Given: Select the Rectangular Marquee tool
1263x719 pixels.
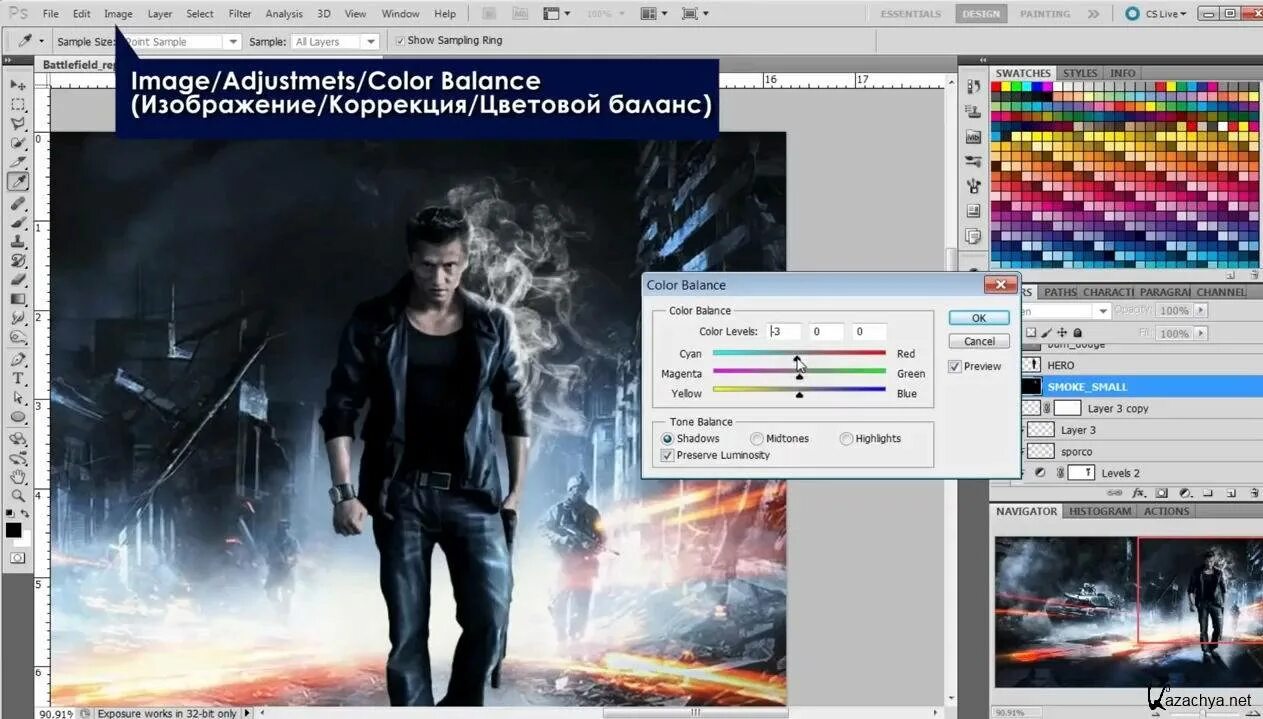Looking at the screenshot, I should pyautogui.click(x=18, y=104).
